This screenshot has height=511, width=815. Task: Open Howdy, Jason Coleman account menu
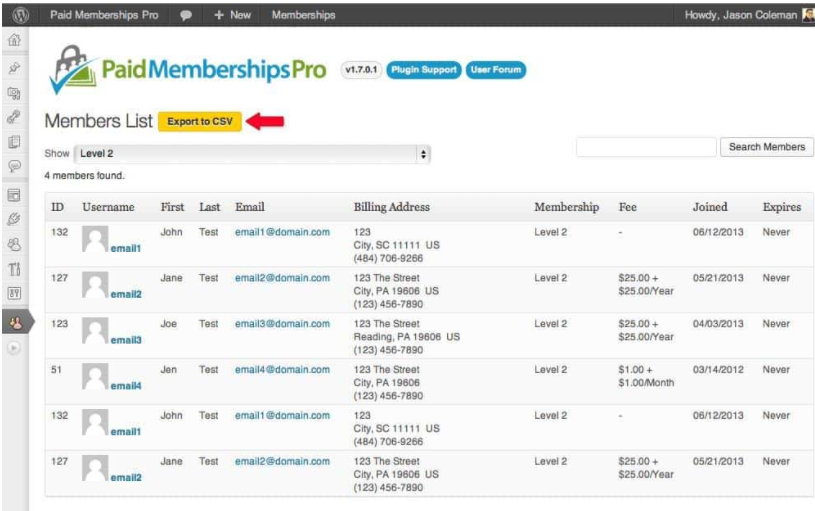tap(741, 15)
